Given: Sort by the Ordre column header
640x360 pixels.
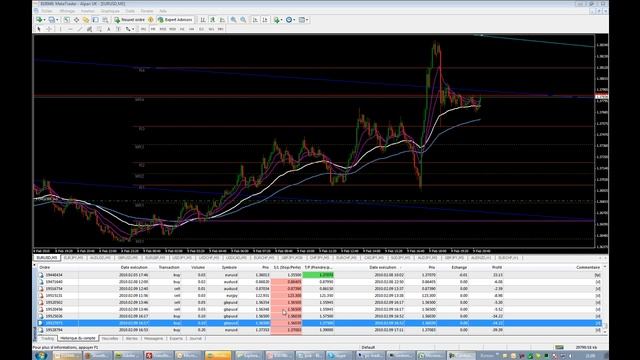Looking at the screenshot, I should pyautogui.click(x=44, y=267).
